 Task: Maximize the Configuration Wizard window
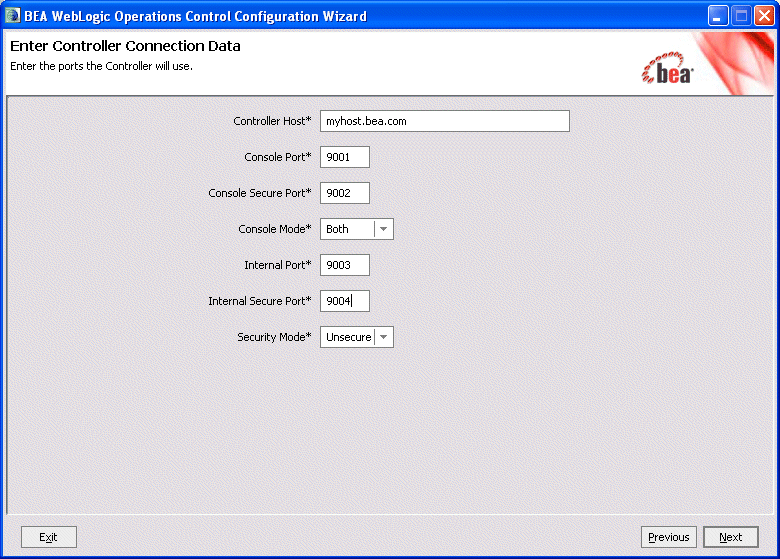(741, 16)
